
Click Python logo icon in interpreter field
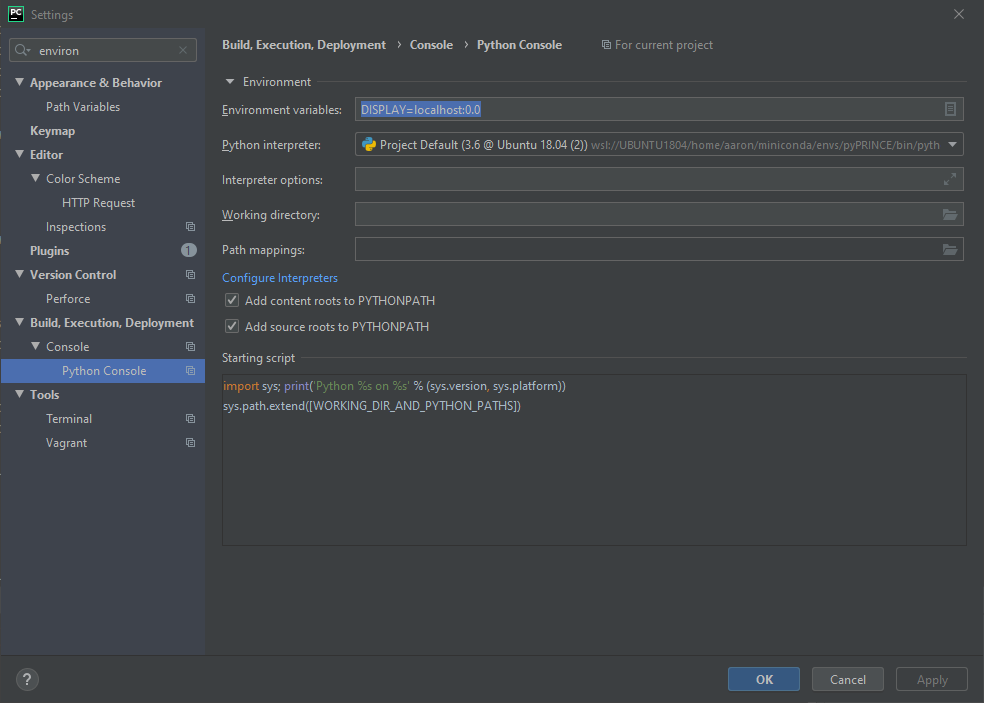tap(369, 144)
